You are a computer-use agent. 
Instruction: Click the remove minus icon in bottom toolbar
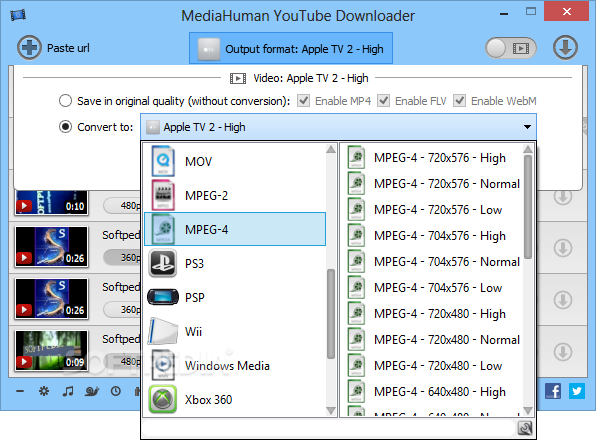click(20, 391)
